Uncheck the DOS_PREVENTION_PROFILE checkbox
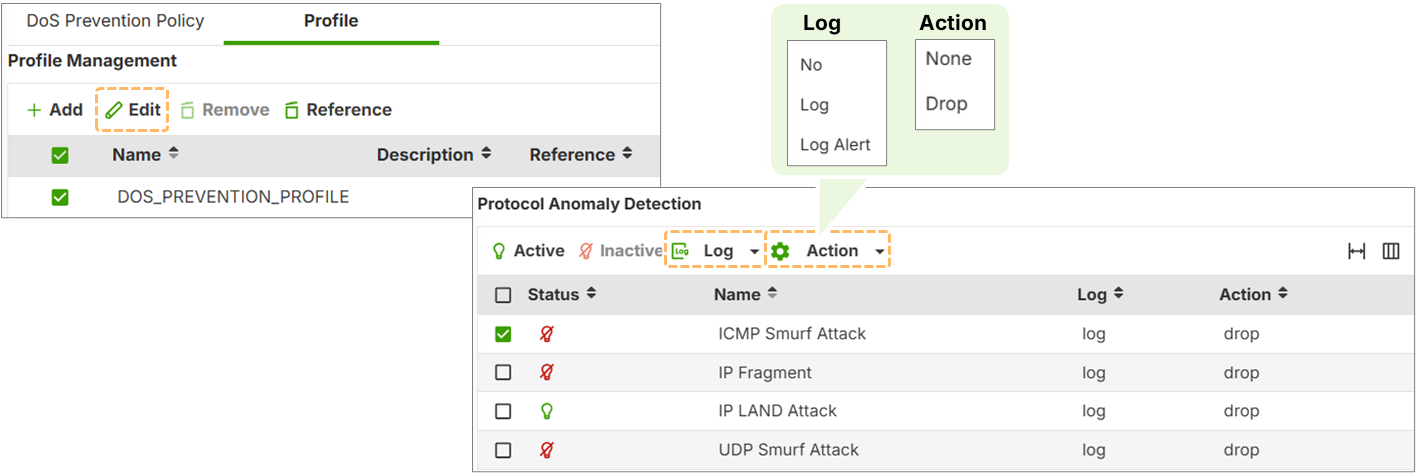This screenshot has height=473, width=1416. (x=60, y=197)
